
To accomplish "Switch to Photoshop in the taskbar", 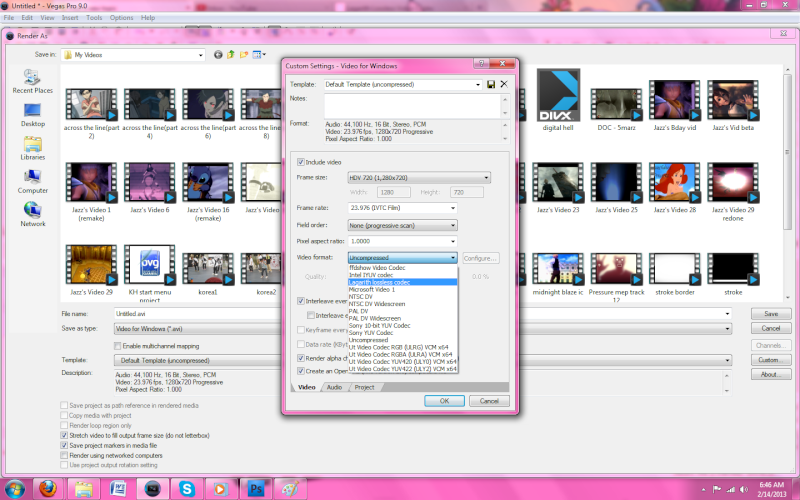I will (x=255, y=489).
